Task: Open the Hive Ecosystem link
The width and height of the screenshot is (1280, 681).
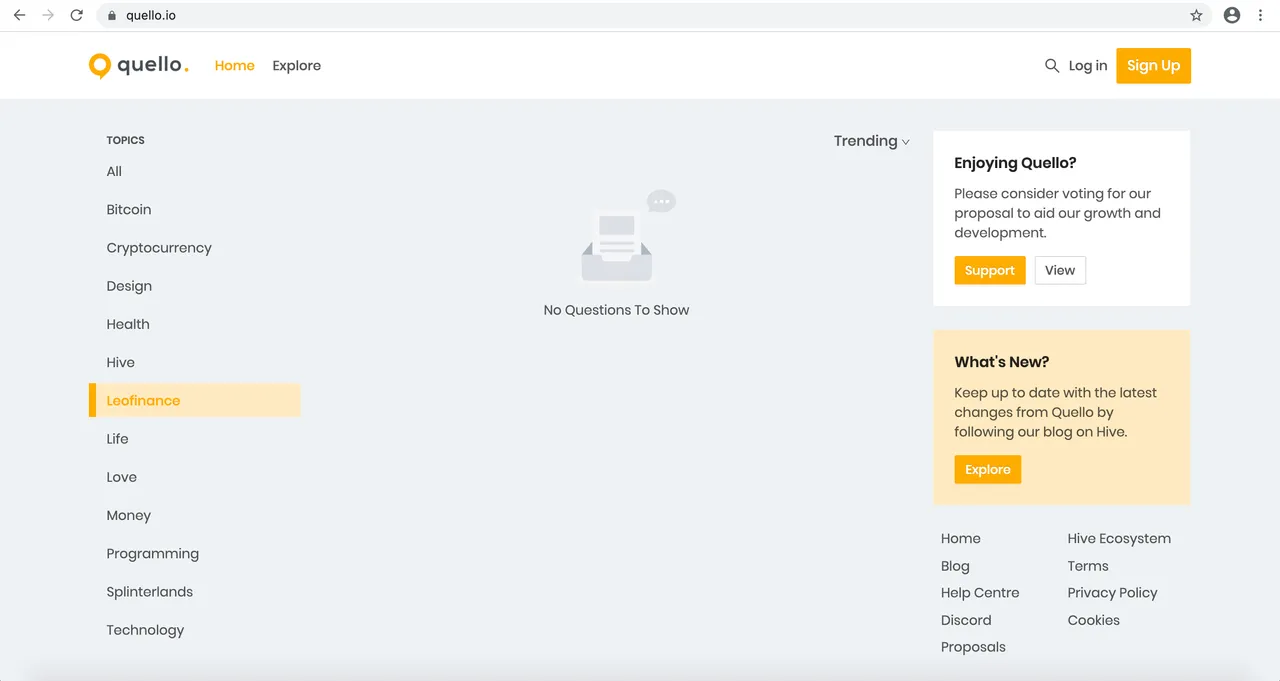Action: [x=1119, y=538]
